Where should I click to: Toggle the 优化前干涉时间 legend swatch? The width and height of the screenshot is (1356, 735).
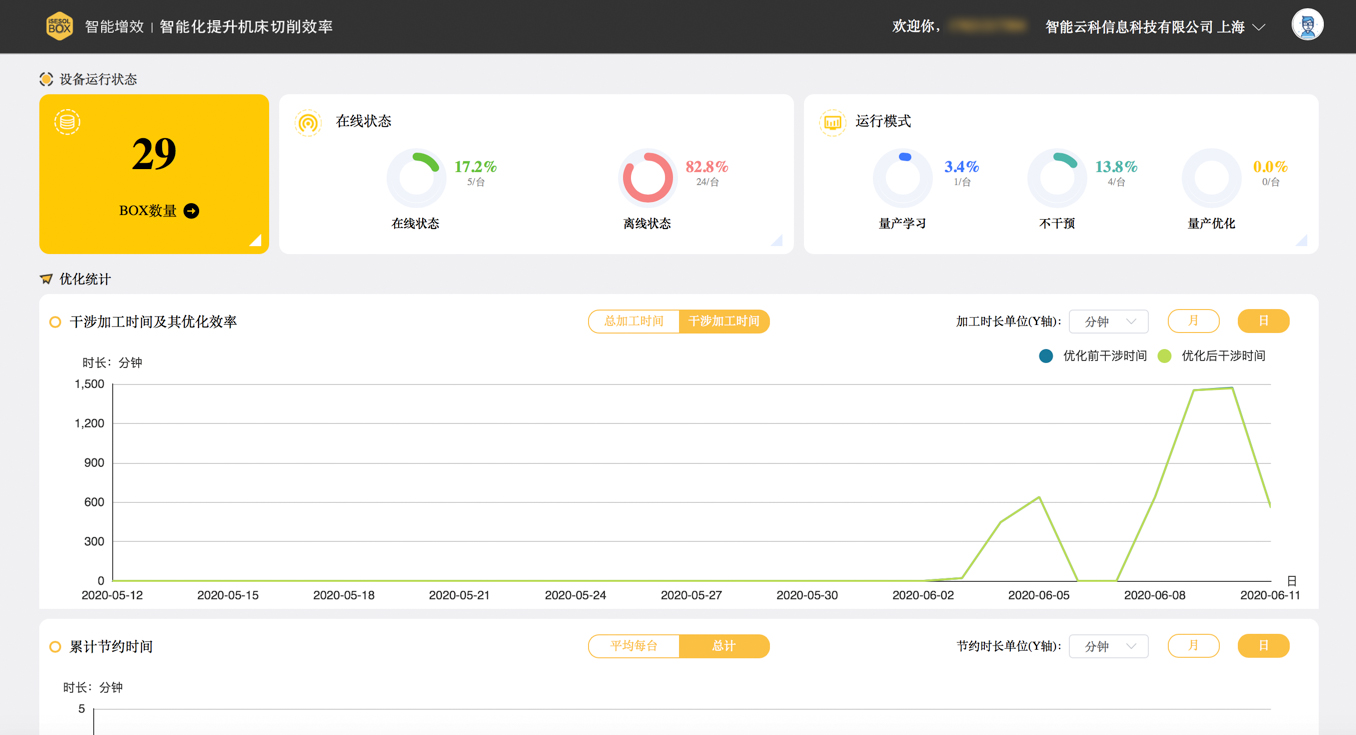[1046, 356]
